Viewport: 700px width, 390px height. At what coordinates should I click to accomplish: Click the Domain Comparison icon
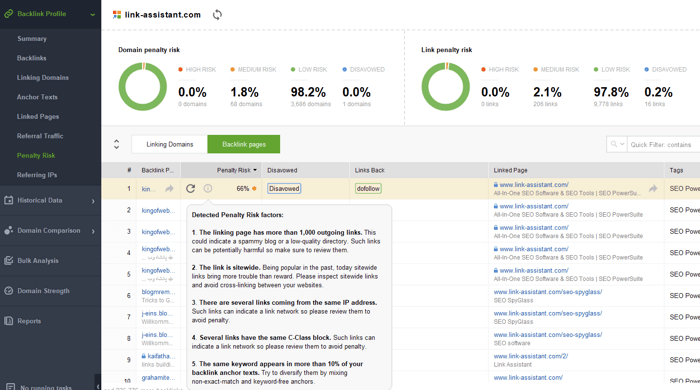tap(8, 231)
